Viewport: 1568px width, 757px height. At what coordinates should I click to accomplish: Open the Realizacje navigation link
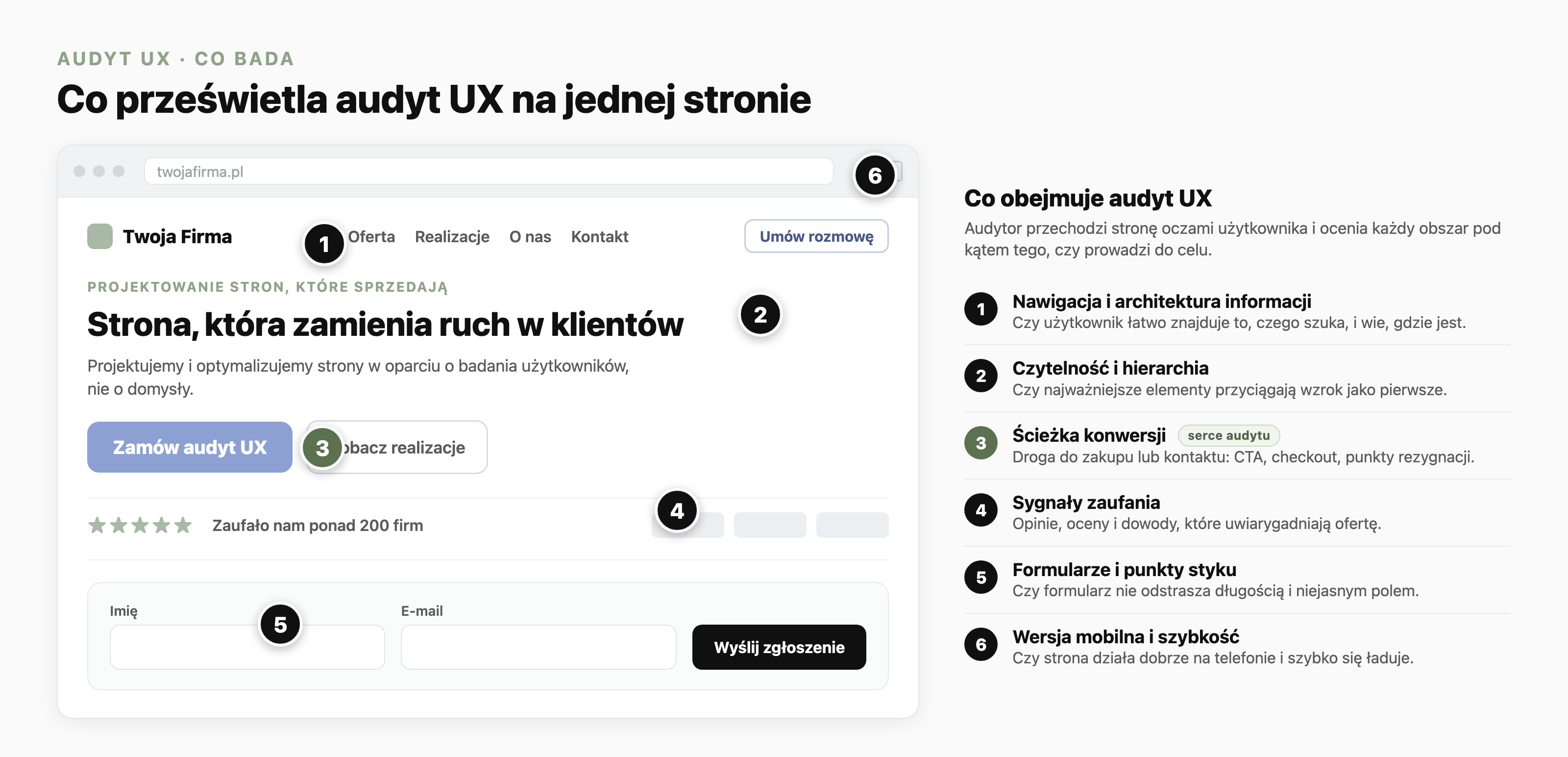[452, 236]
